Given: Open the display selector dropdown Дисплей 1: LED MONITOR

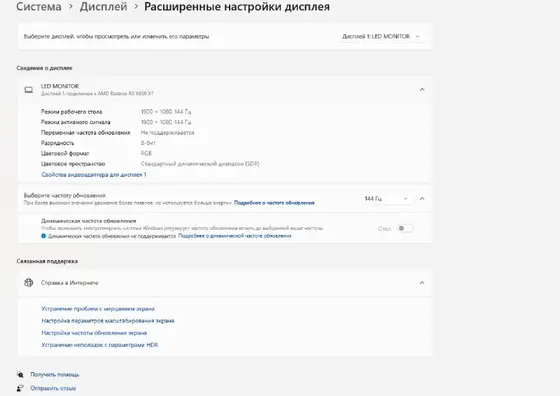Looking at the screenshot, I should (x=381, y=36).
